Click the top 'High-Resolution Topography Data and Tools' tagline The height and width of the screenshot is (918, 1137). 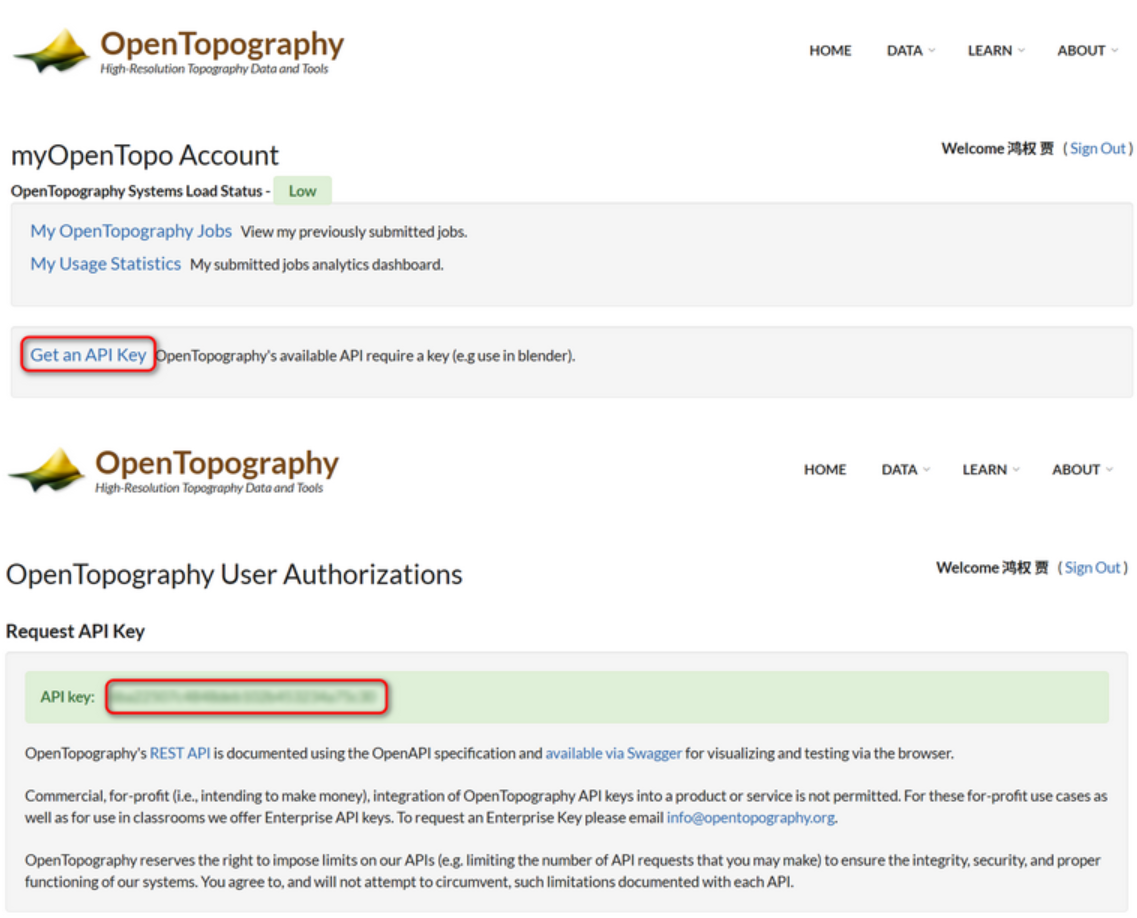click(x=214, y=69)
